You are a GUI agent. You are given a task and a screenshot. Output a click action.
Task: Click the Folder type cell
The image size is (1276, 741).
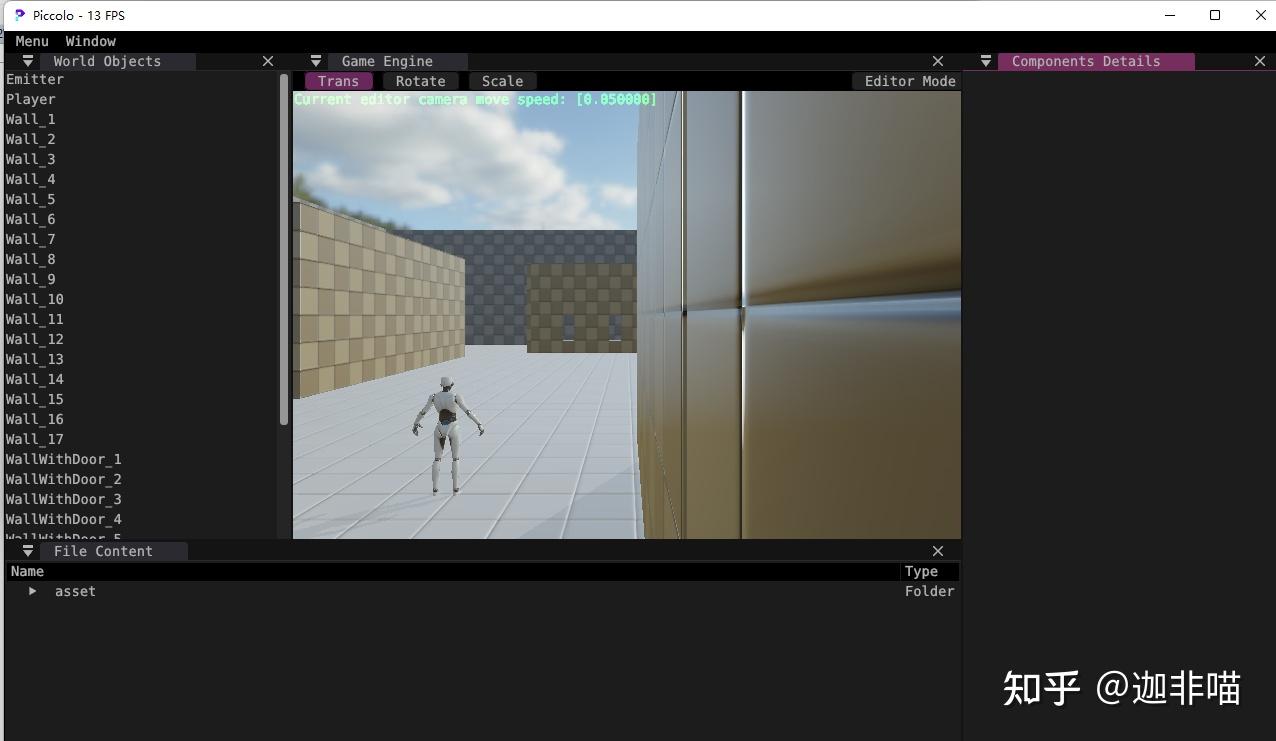929,591
